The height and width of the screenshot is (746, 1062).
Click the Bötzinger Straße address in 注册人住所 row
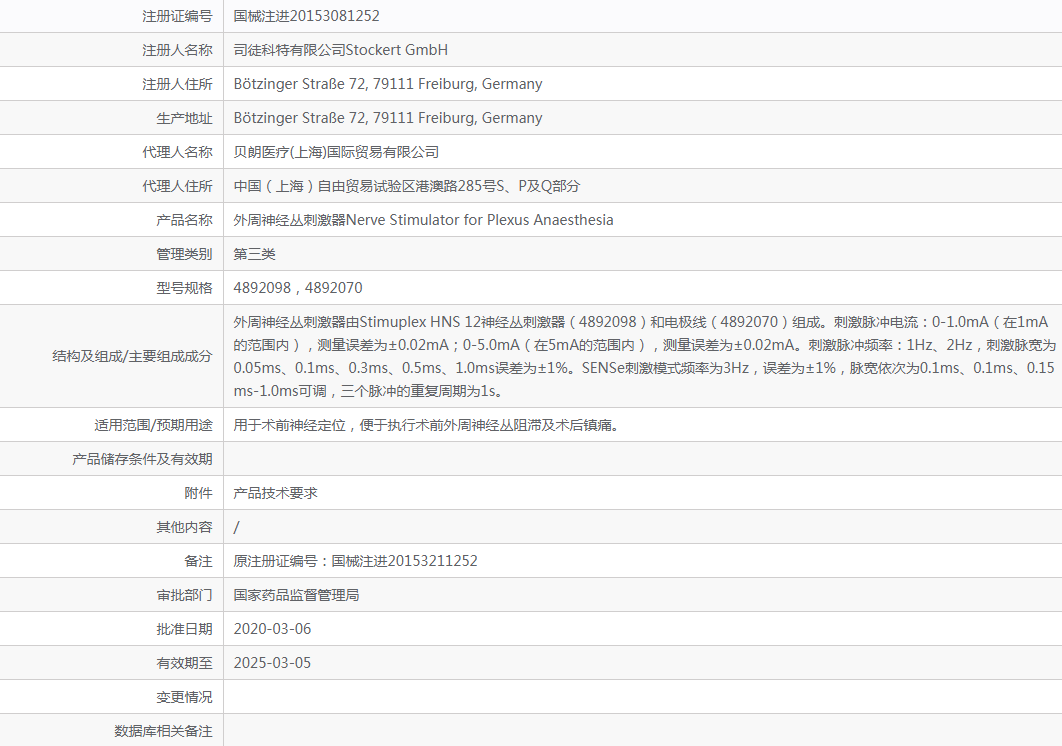tap(388, 84)
